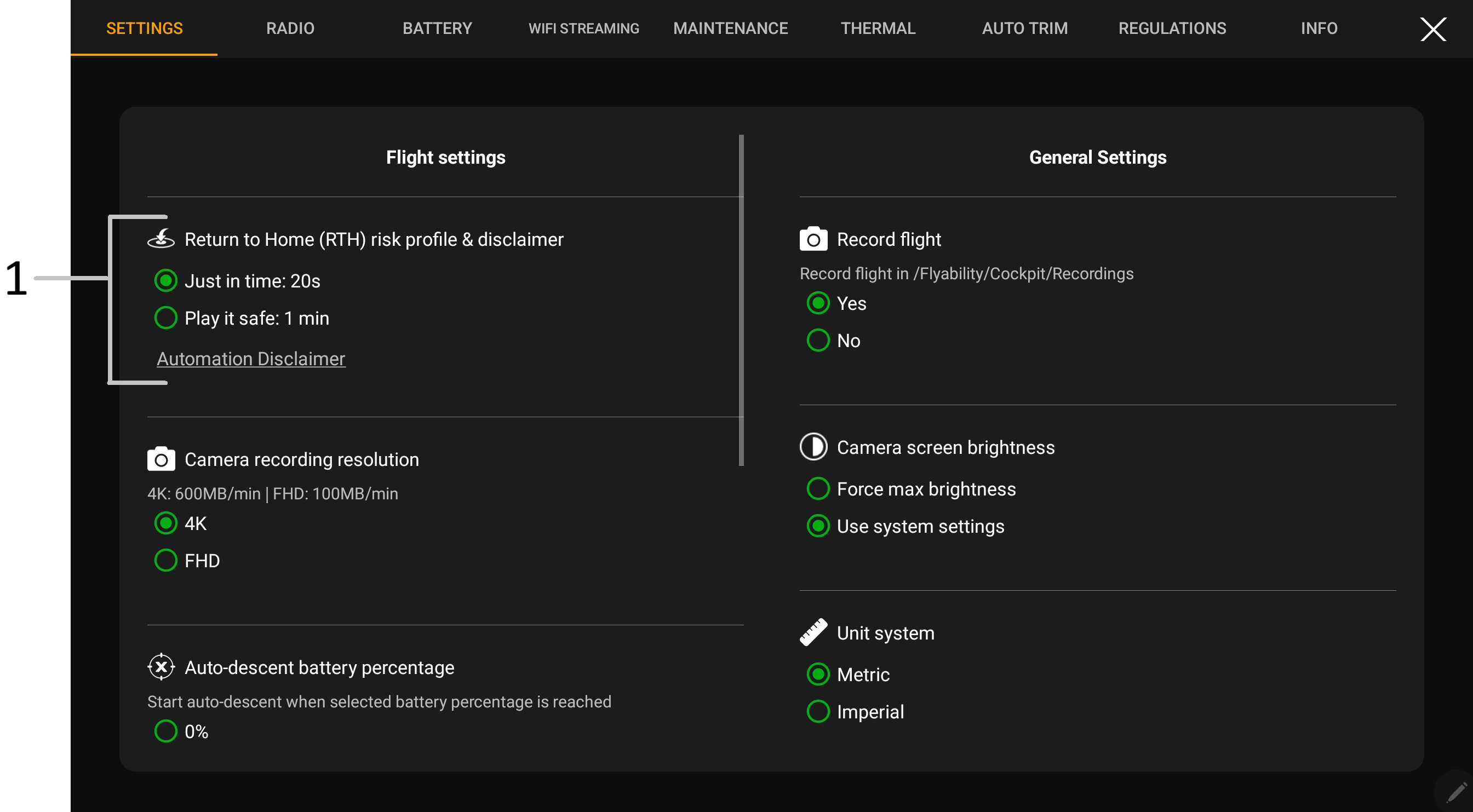Click the Camera screen brightness contrast icon
Viewport: 1473px width, 812px height.
813,447
